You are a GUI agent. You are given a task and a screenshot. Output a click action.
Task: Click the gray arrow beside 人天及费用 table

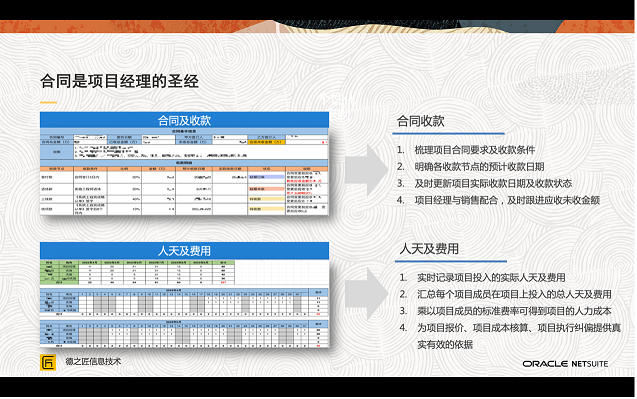point(366,293)
